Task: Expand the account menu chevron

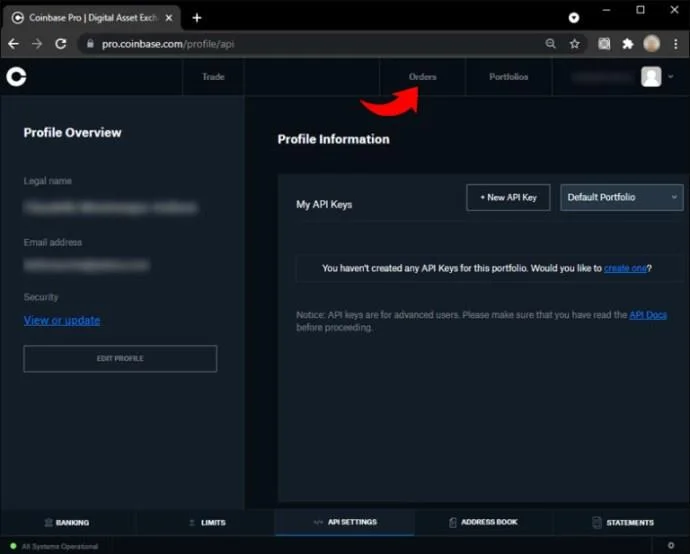Action: click(671, 77)
